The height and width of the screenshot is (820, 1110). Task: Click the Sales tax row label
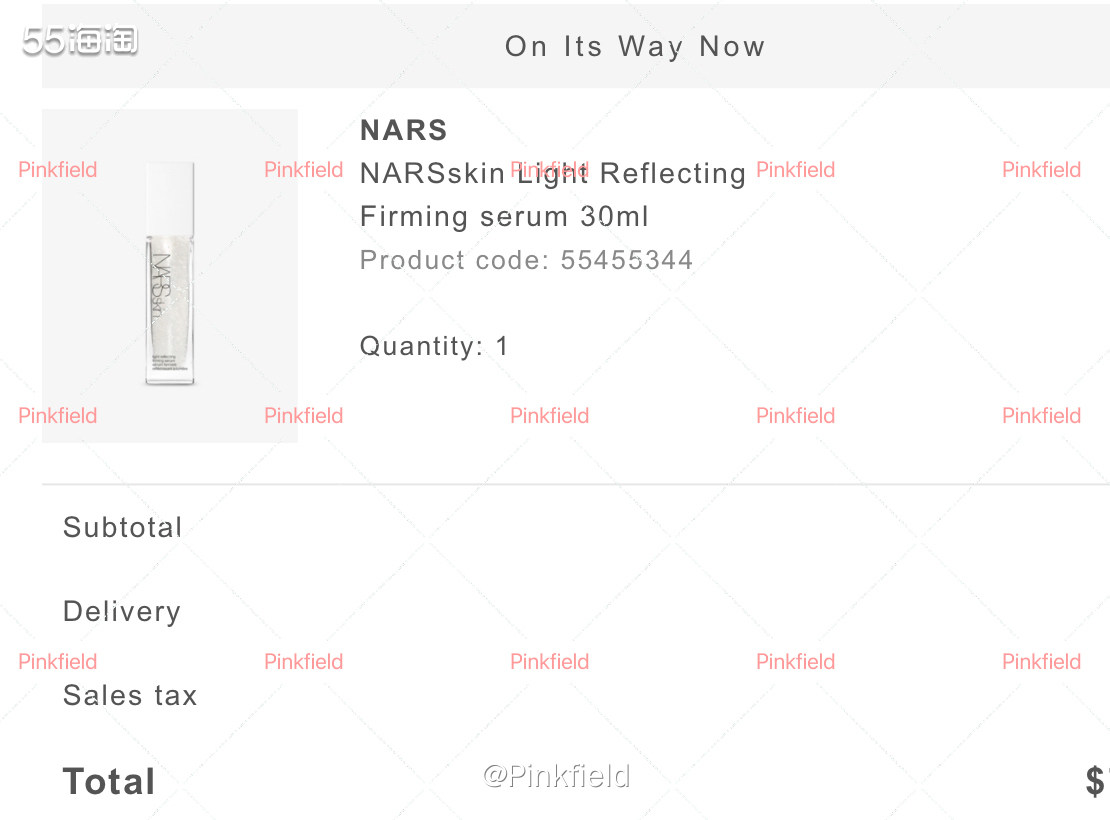[x=130, y=695]
